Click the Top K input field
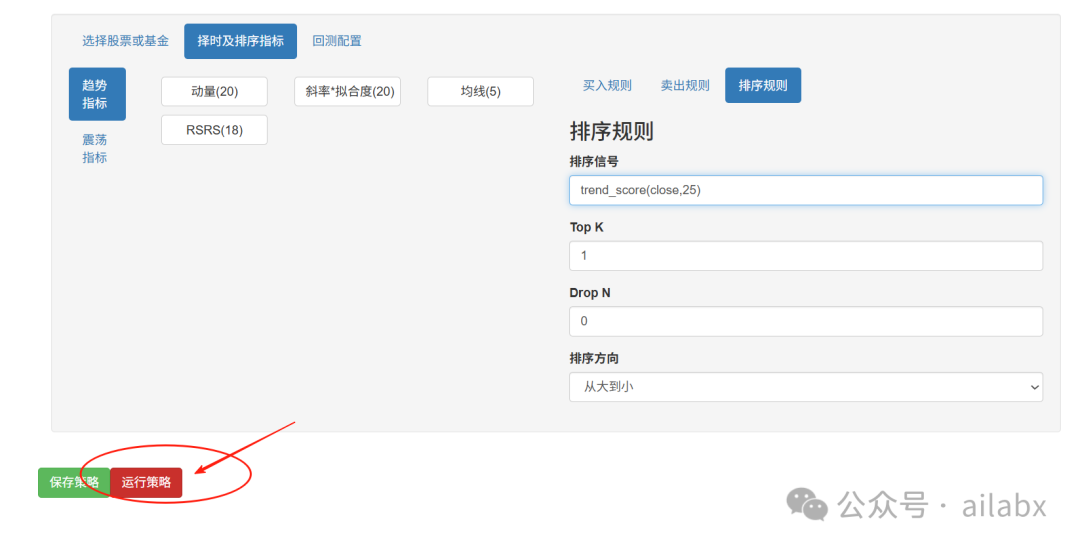 click(x=806, y=256)
